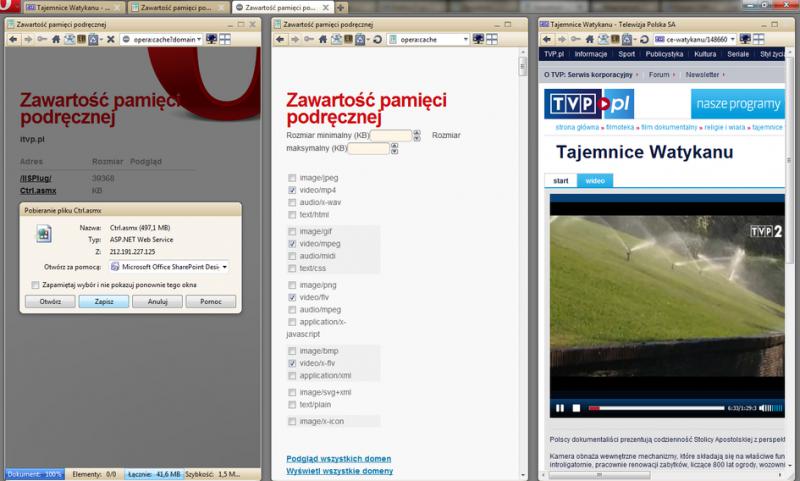
Task: Expand the Newsletter menu arrow
Action: (x=723, y=75)
